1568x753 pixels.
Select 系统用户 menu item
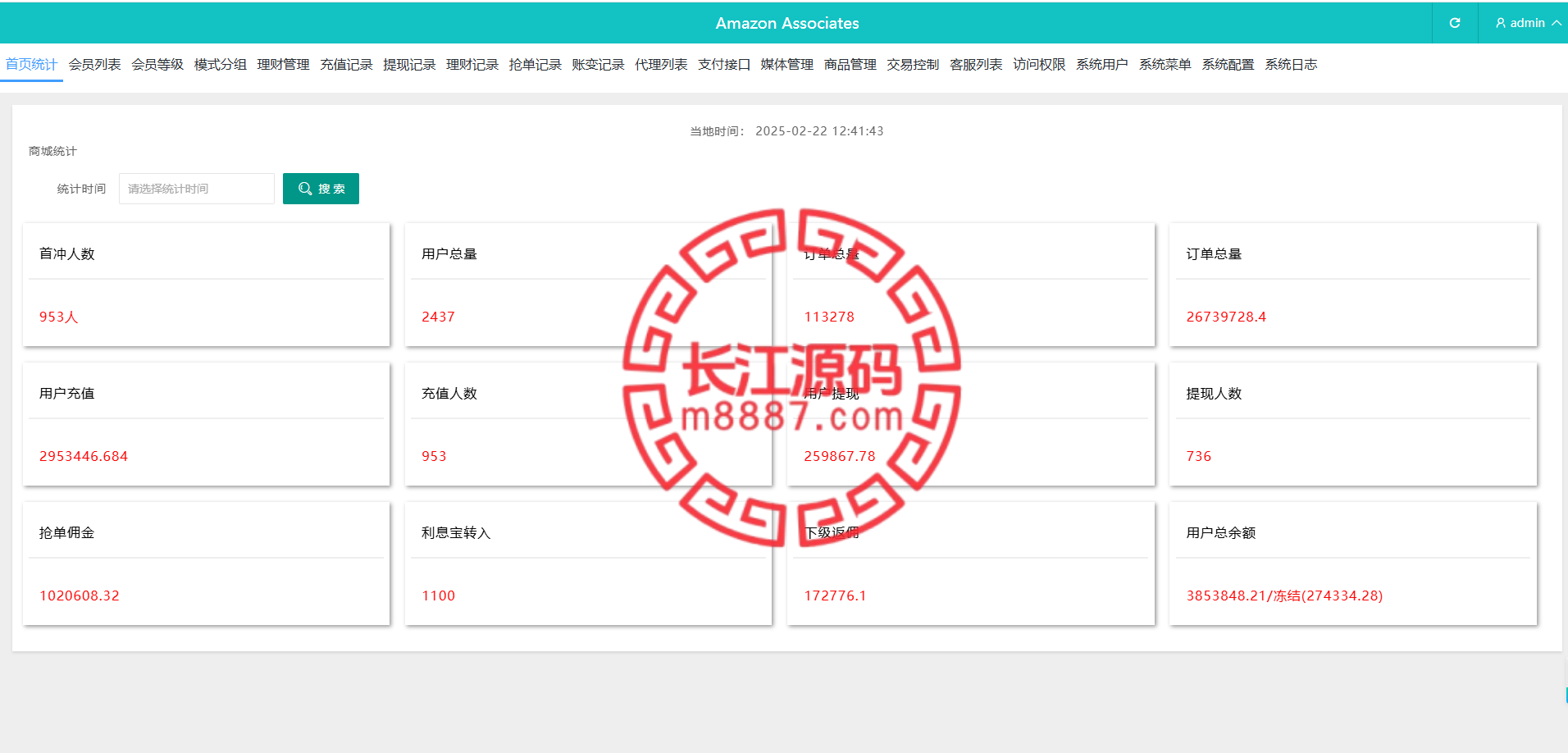(1101, 64)
